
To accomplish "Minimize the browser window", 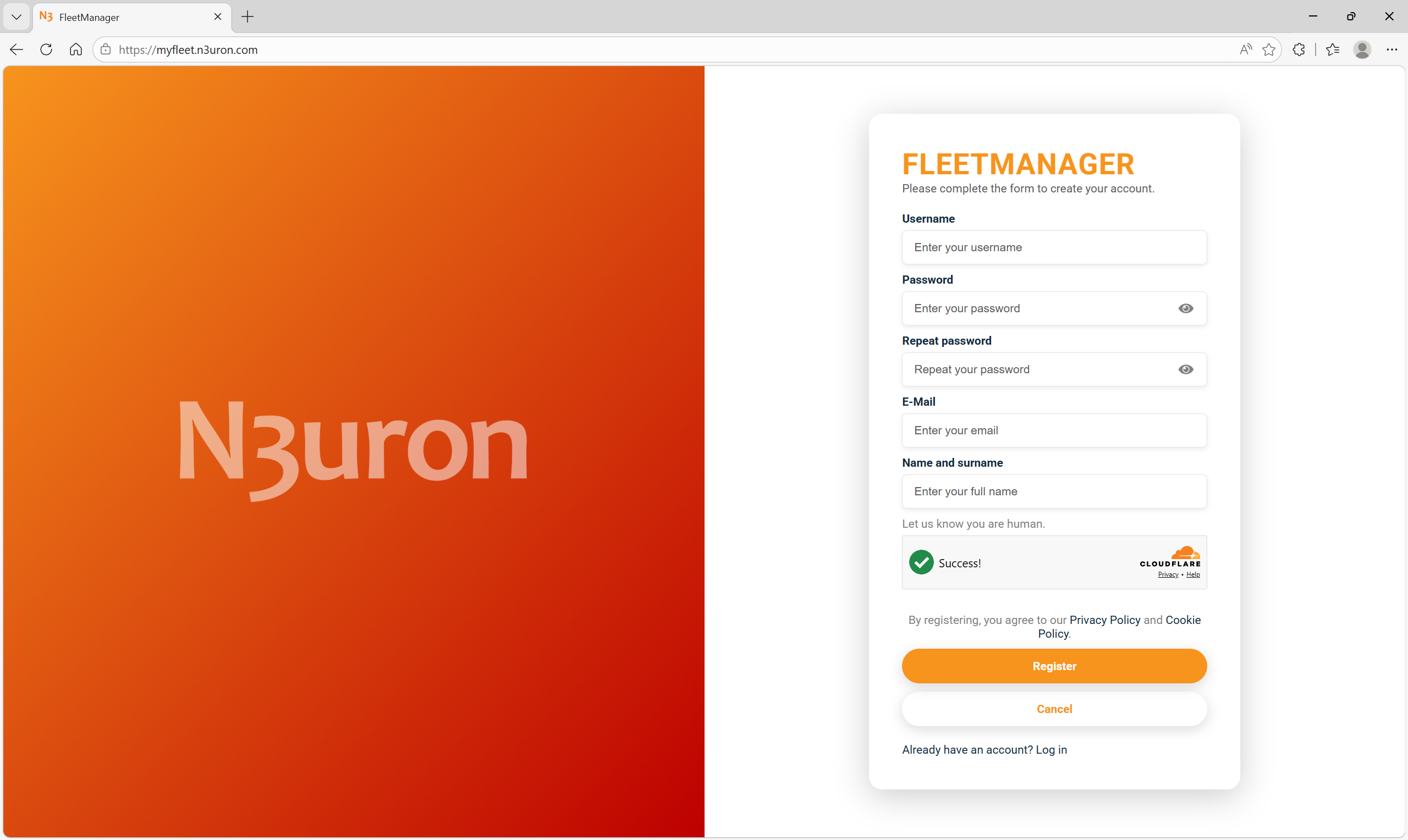I will pos(1313,16).
